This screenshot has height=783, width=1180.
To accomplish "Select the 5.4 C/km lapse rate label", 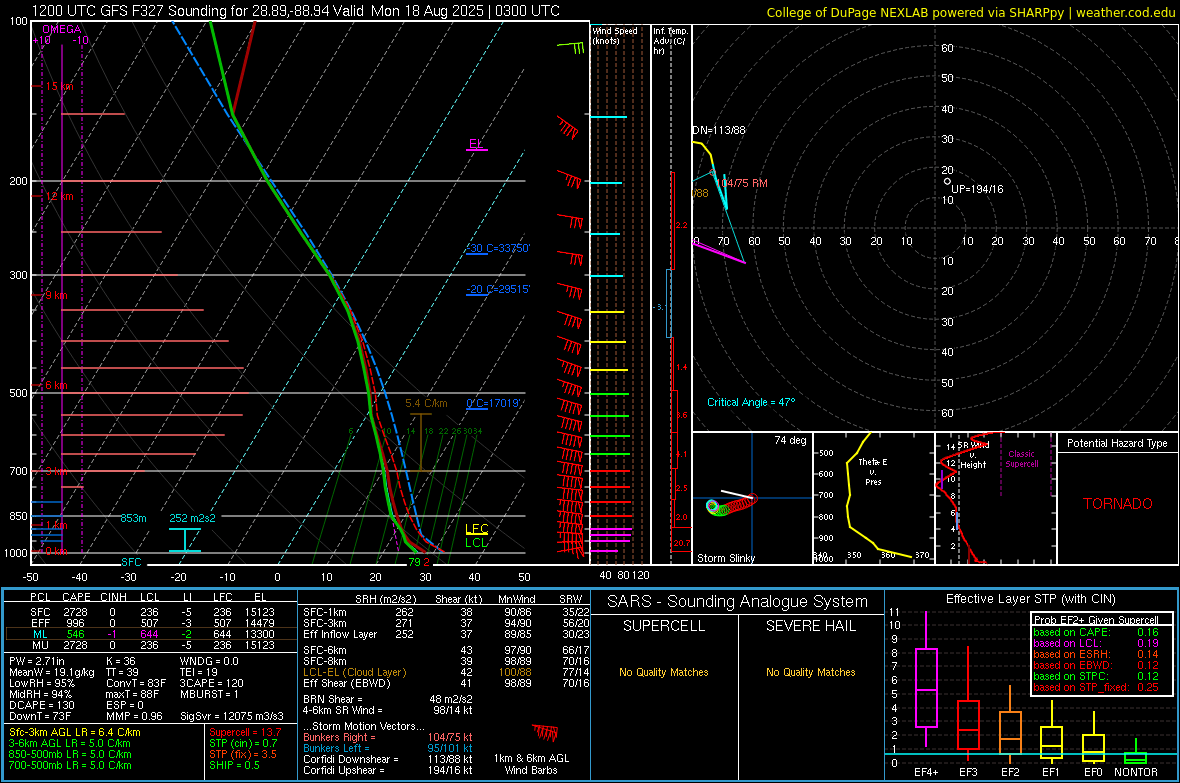I will [x=426, y=404].
